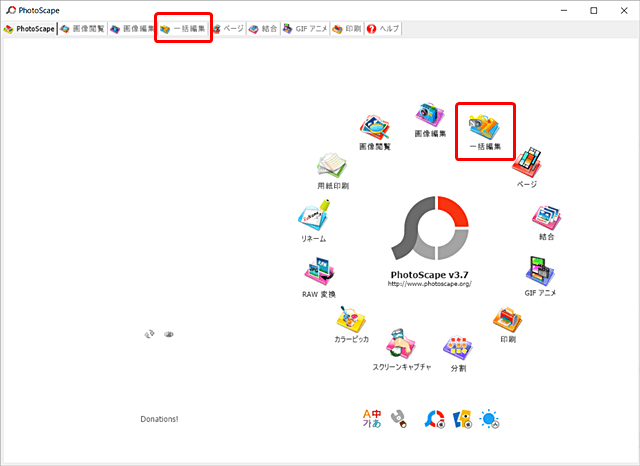Switch to the 一括編集 tab
640x466 pixels.
183,29
